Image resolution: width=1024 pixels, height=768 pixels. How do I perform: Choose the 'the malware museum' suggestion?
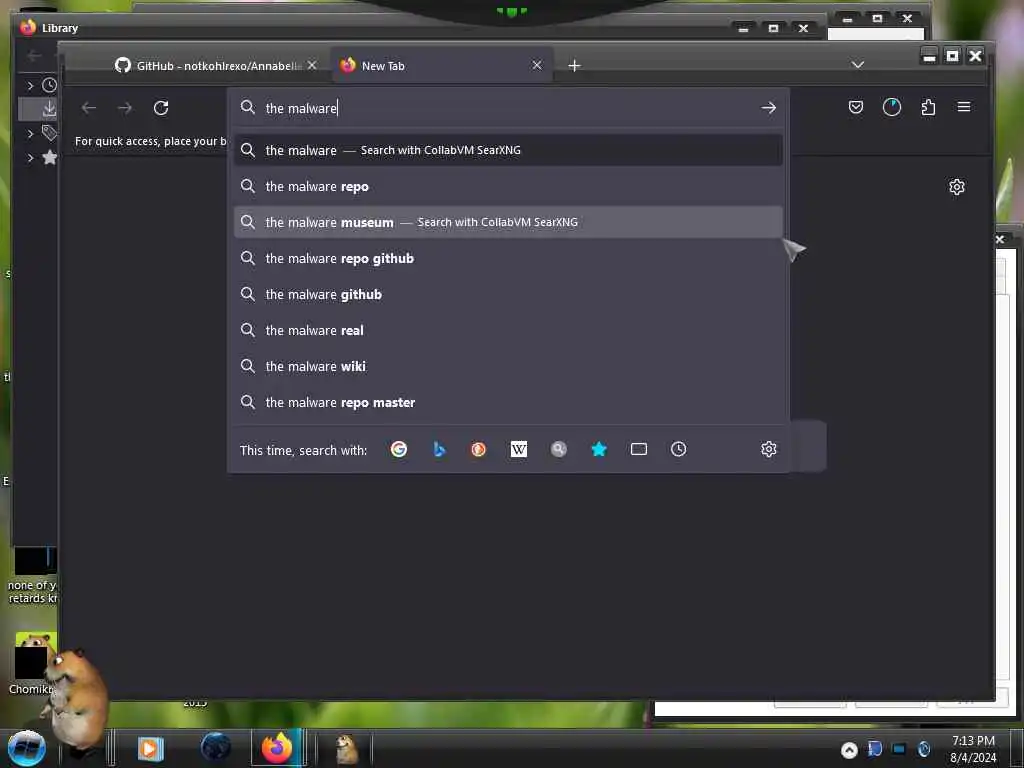[508, 222]
